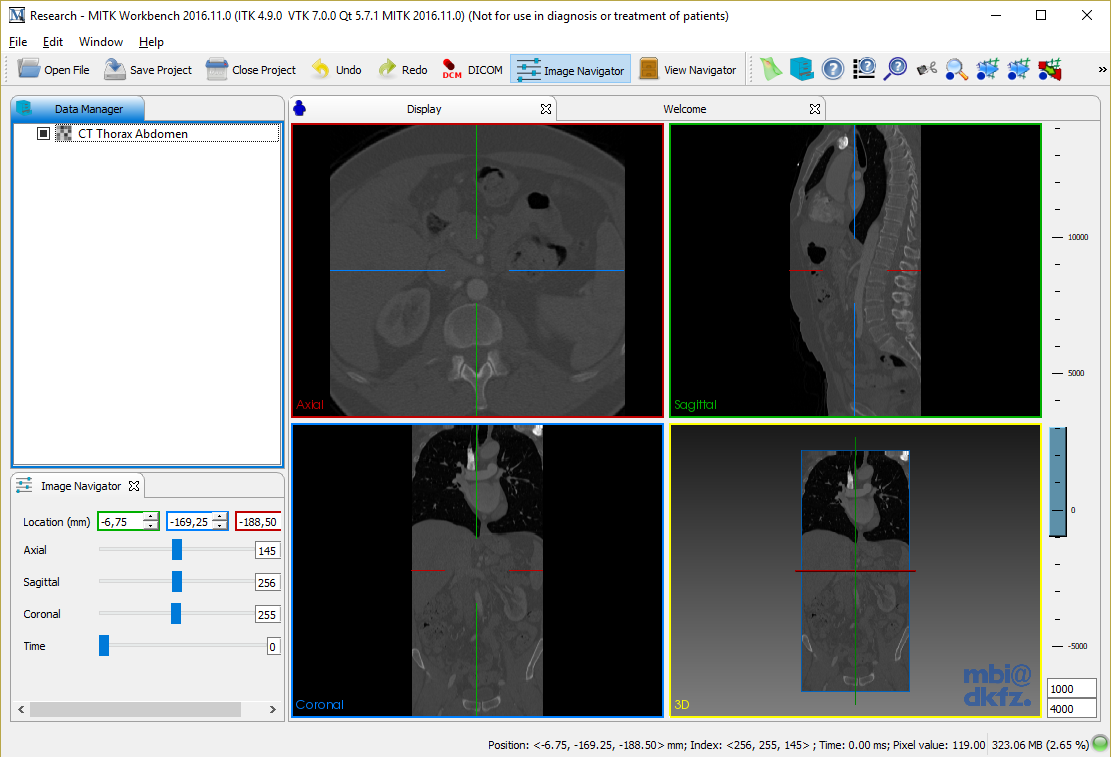Click the Open File toolbar icon
This screenshot has height=757, width=1111.
pos(31,69)
